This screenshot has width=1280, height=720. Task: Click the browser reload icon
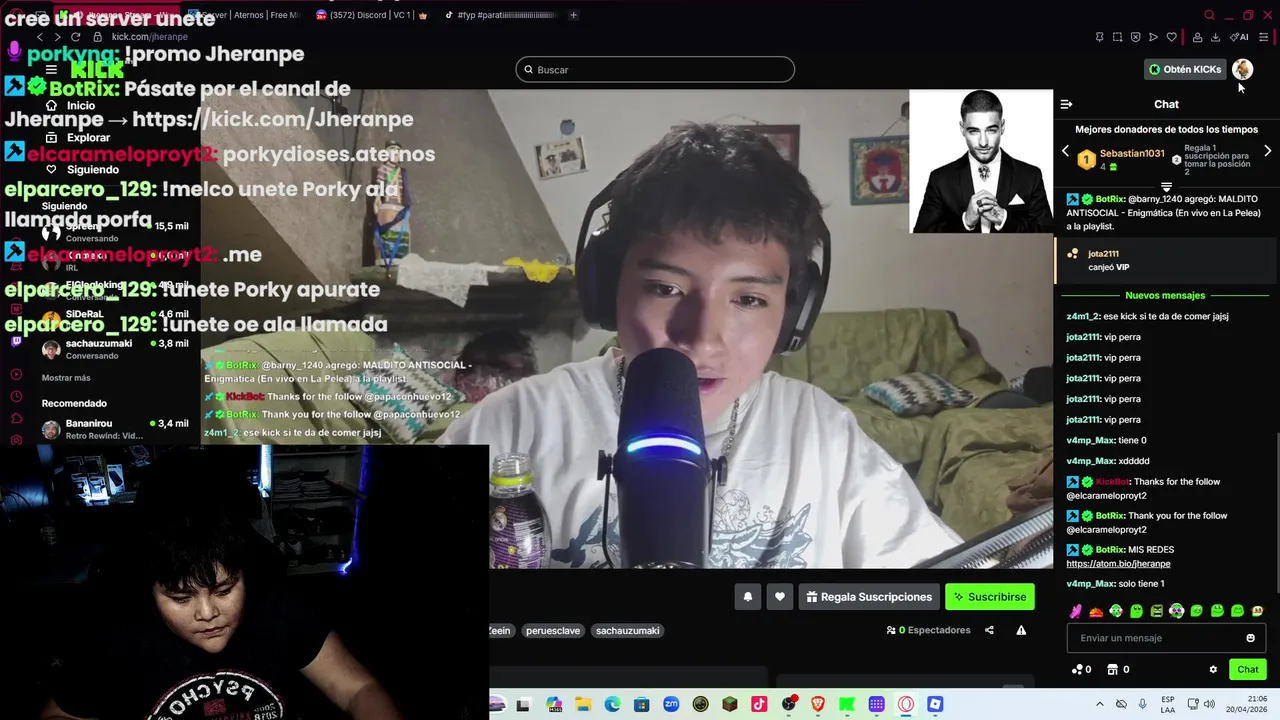pyautogui.click(x=75, y=37)
